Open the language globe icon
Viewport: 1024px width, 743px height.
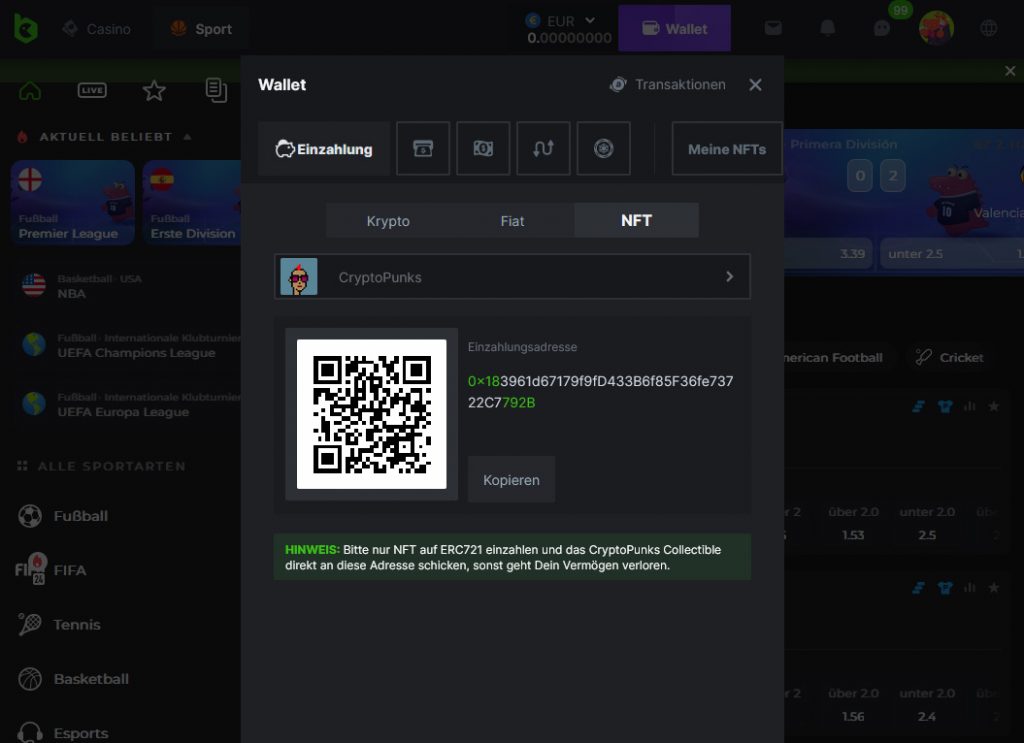[x=989, y=28]
